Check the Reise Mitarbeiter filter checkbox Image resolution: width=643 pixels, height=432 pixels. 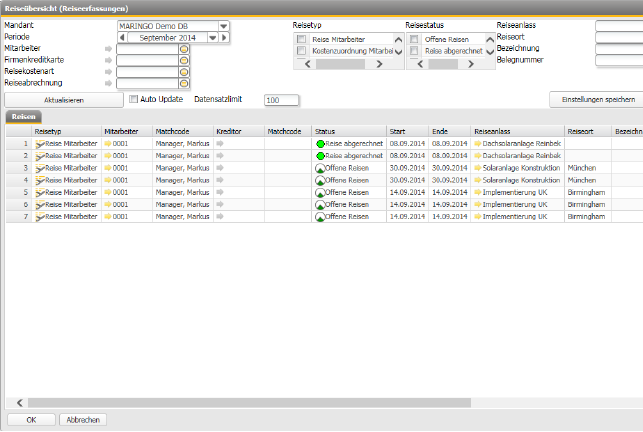[301, 38]
